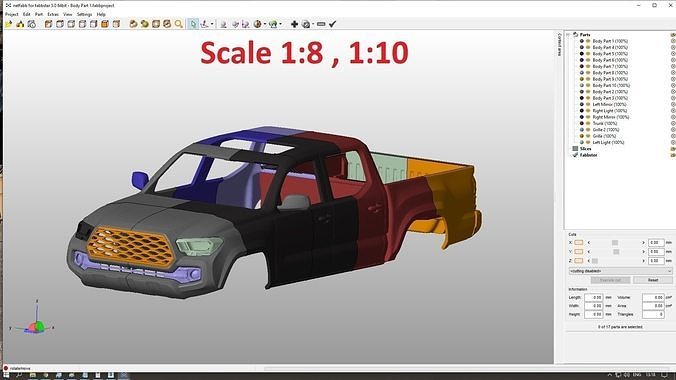Toggle the Y cut plane button
This screenshot has width=676, height=380.
tap(579, 252)
